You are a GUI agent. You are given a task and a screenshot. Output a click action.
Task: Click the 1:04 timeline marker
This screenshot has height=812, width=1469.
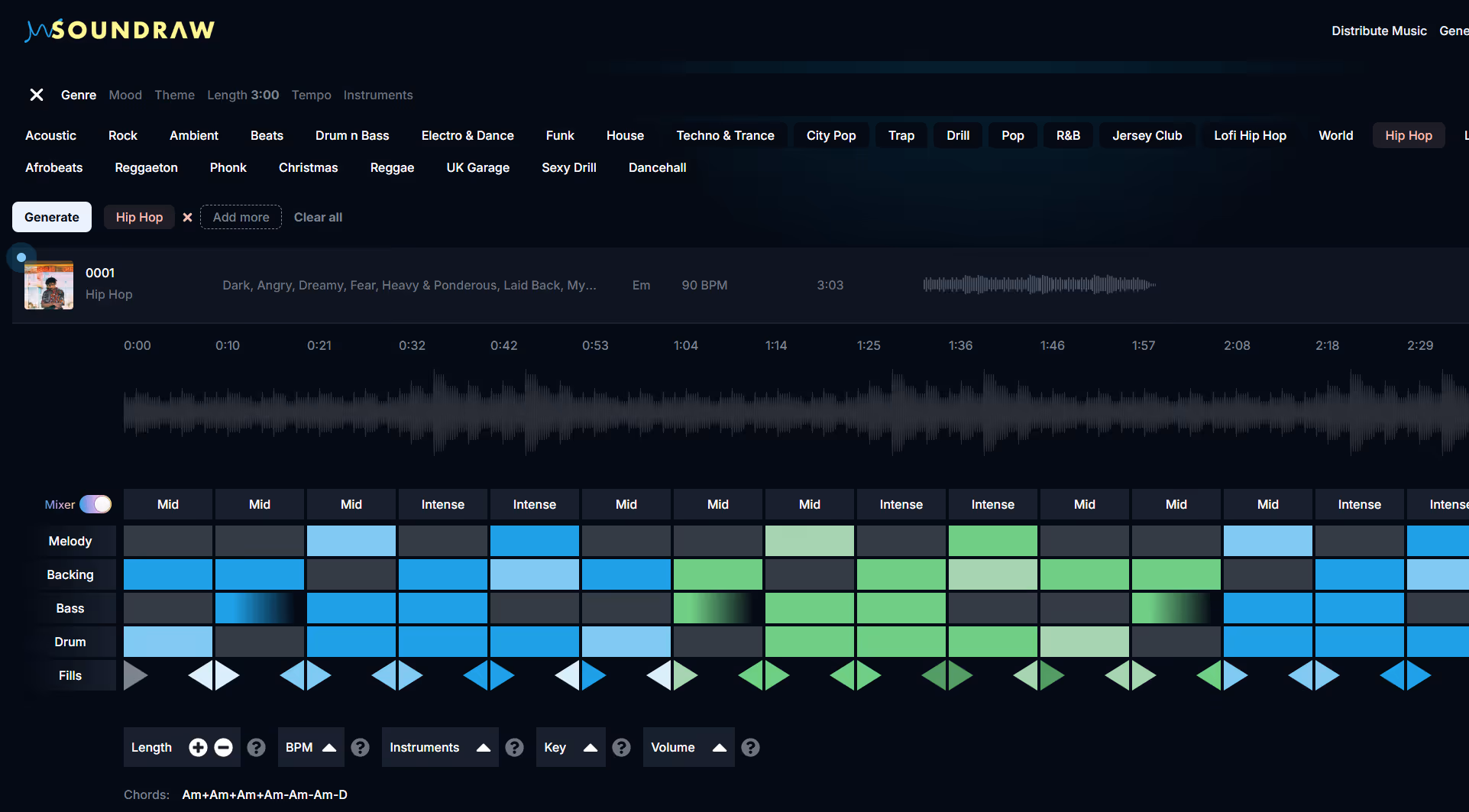[685, 345]
